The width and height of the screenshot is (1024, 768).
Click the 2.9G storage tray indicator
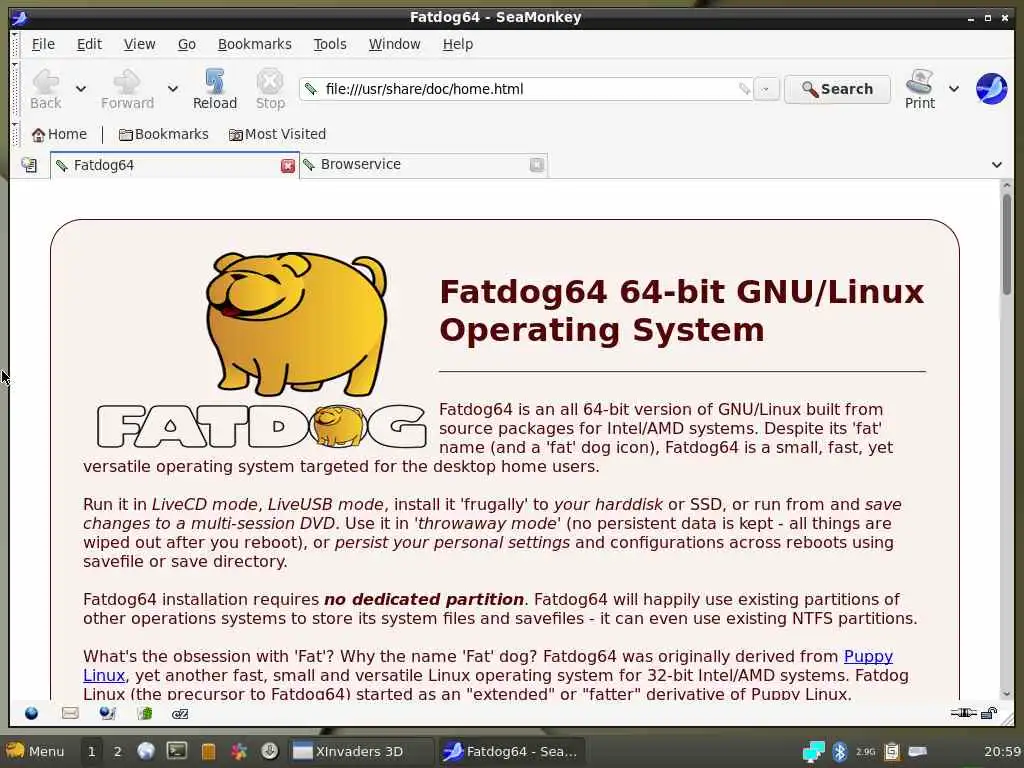click(865, 752)
